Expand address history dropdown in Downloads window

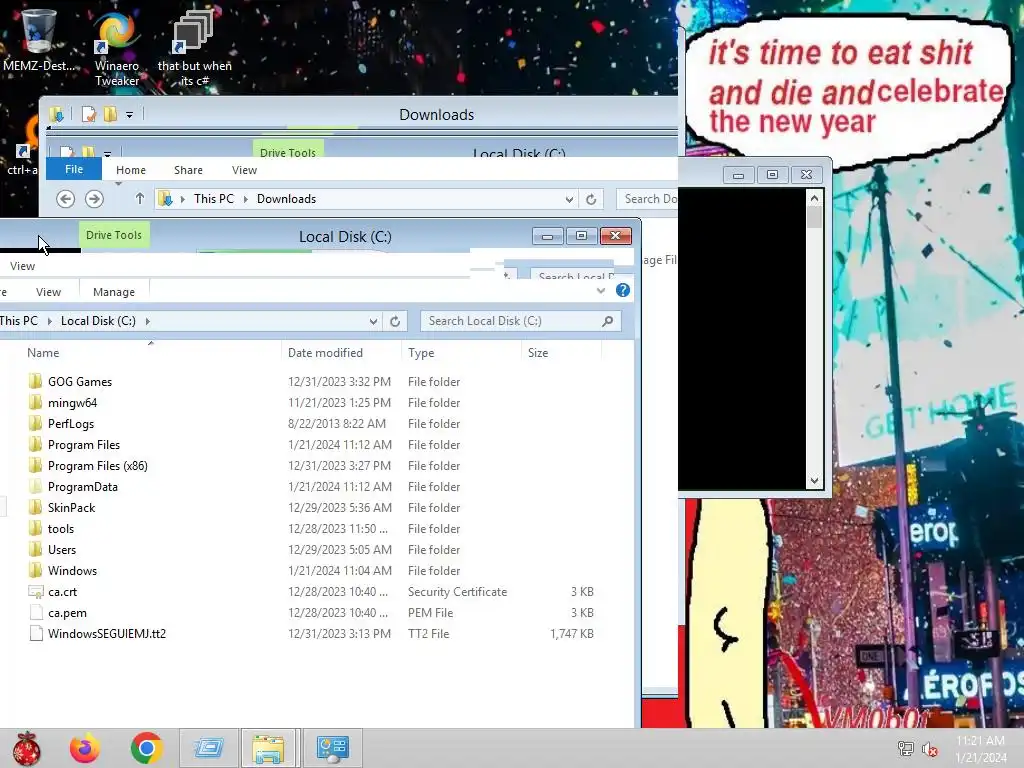pyautogui.click(x=569, y=199)
